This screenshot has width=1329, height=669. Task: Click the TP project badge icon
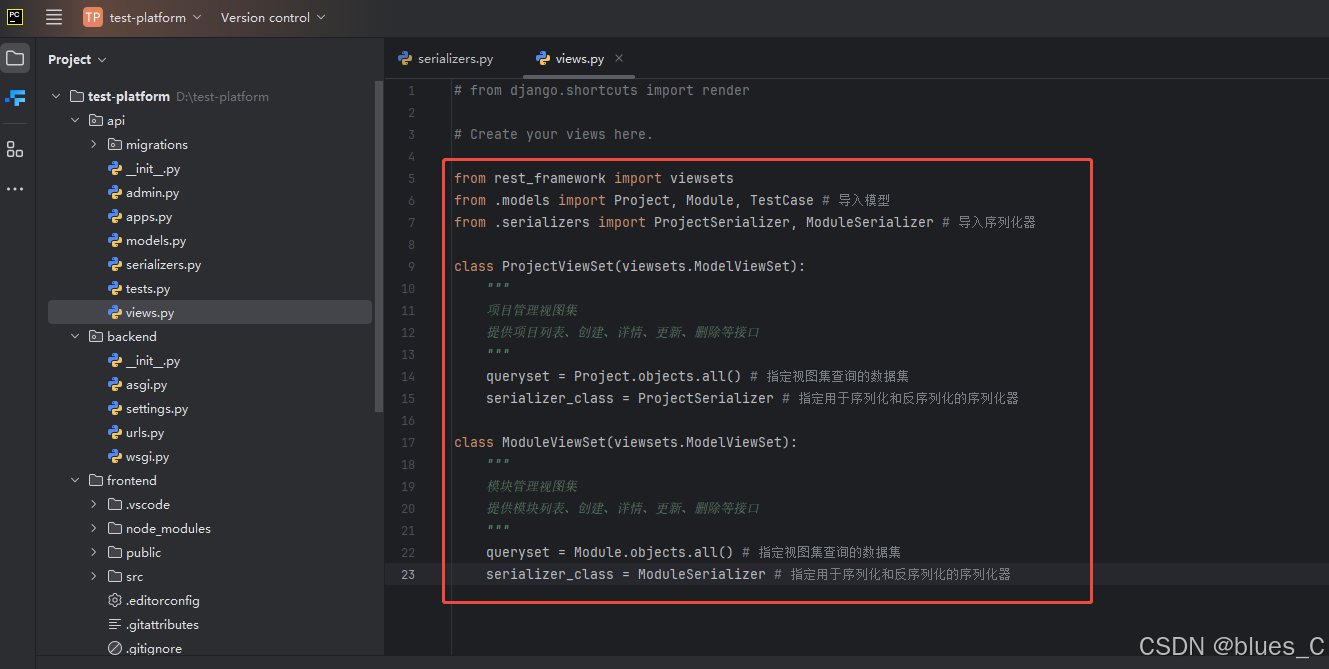click(93, 17)
